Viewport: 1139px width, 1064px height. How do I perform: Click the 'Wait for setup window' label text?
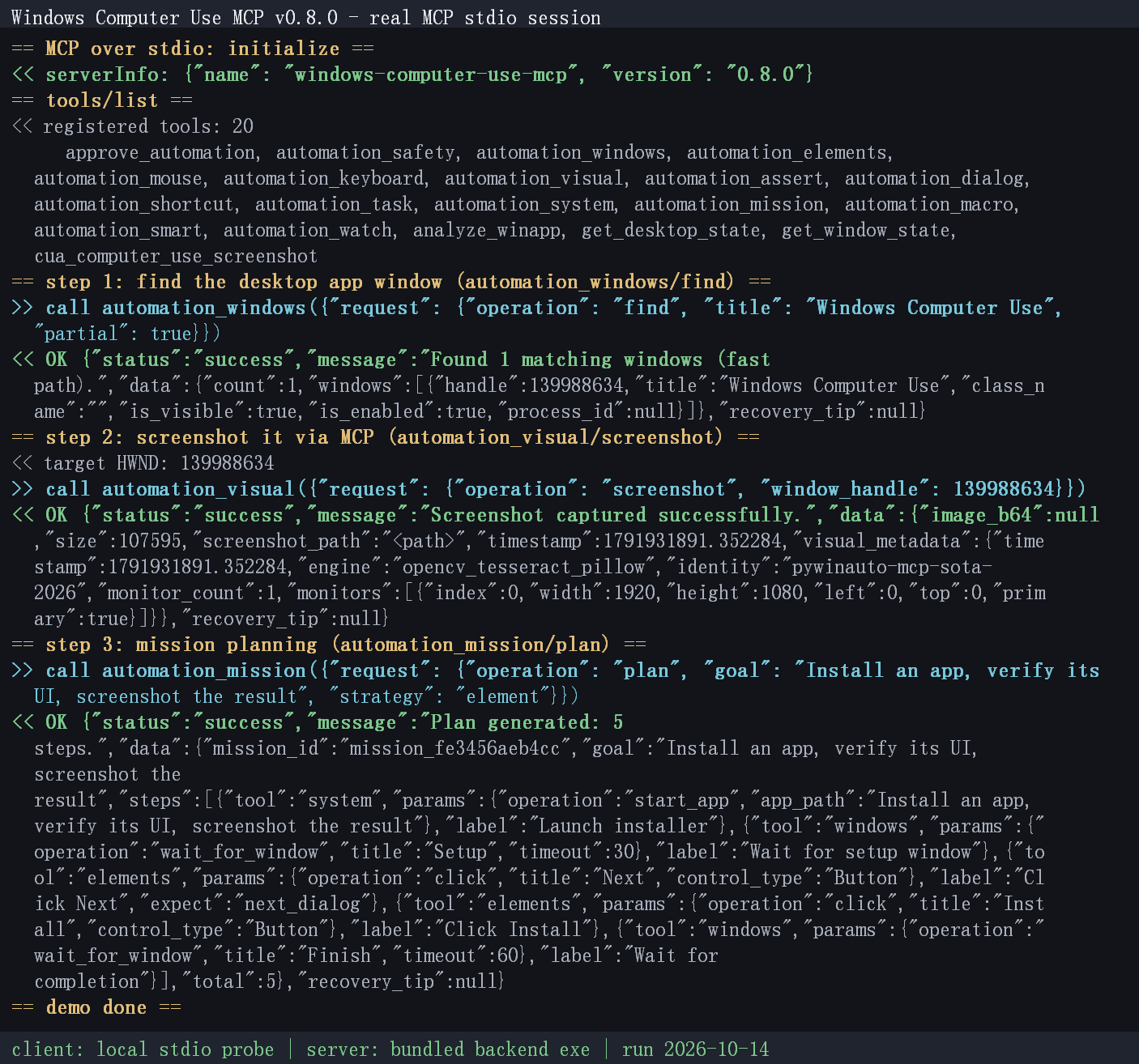coord(860,852)
